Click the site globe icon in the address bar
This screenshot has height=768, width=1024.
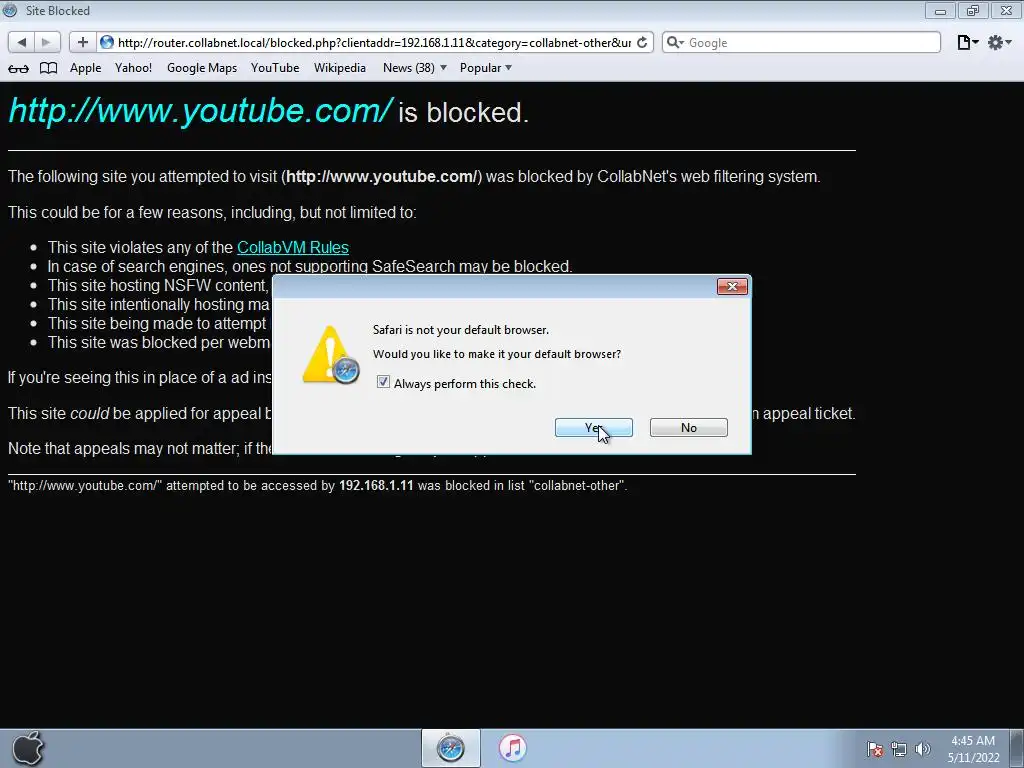tap(107, 42)
